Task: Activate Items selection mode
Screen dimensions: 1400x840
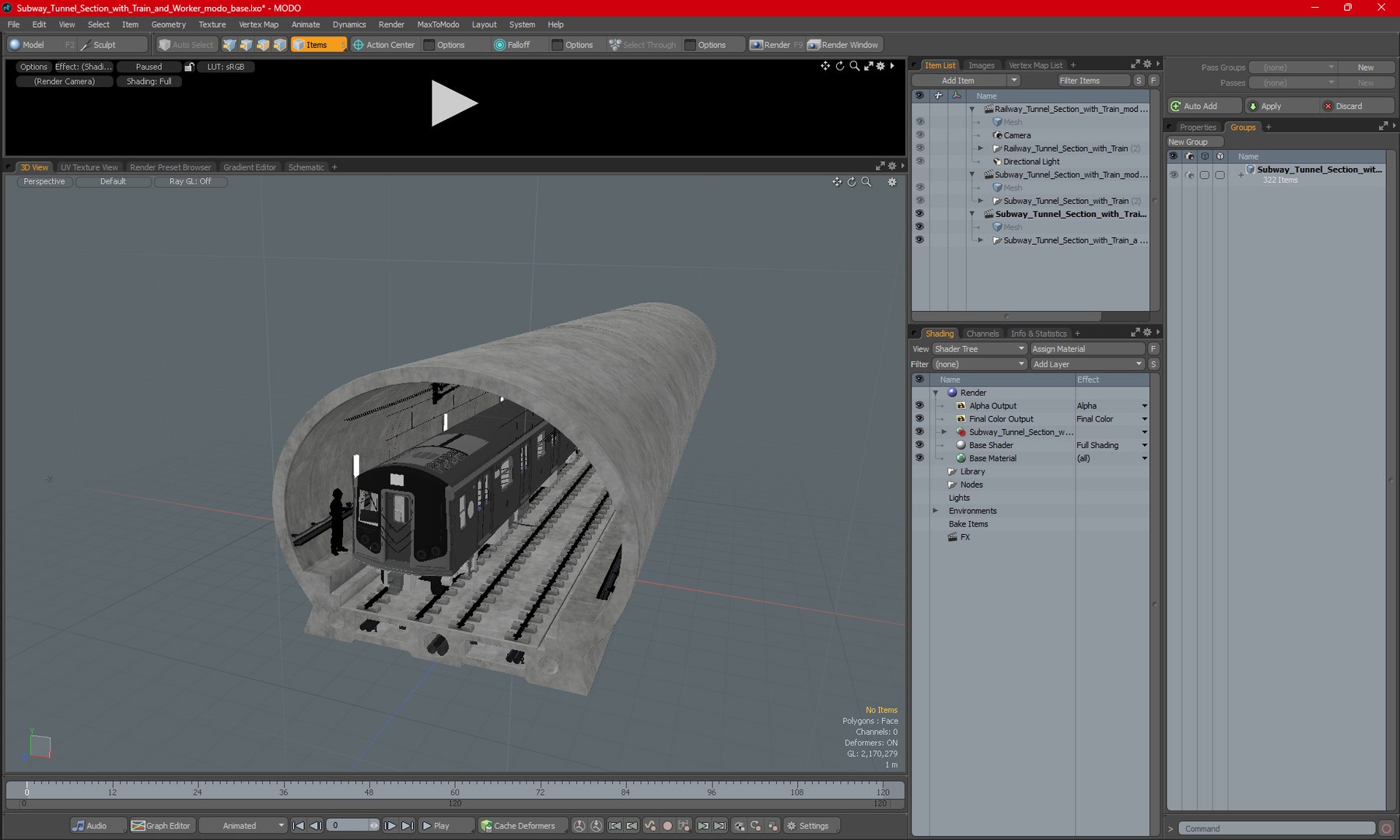Action: (318, 45)
